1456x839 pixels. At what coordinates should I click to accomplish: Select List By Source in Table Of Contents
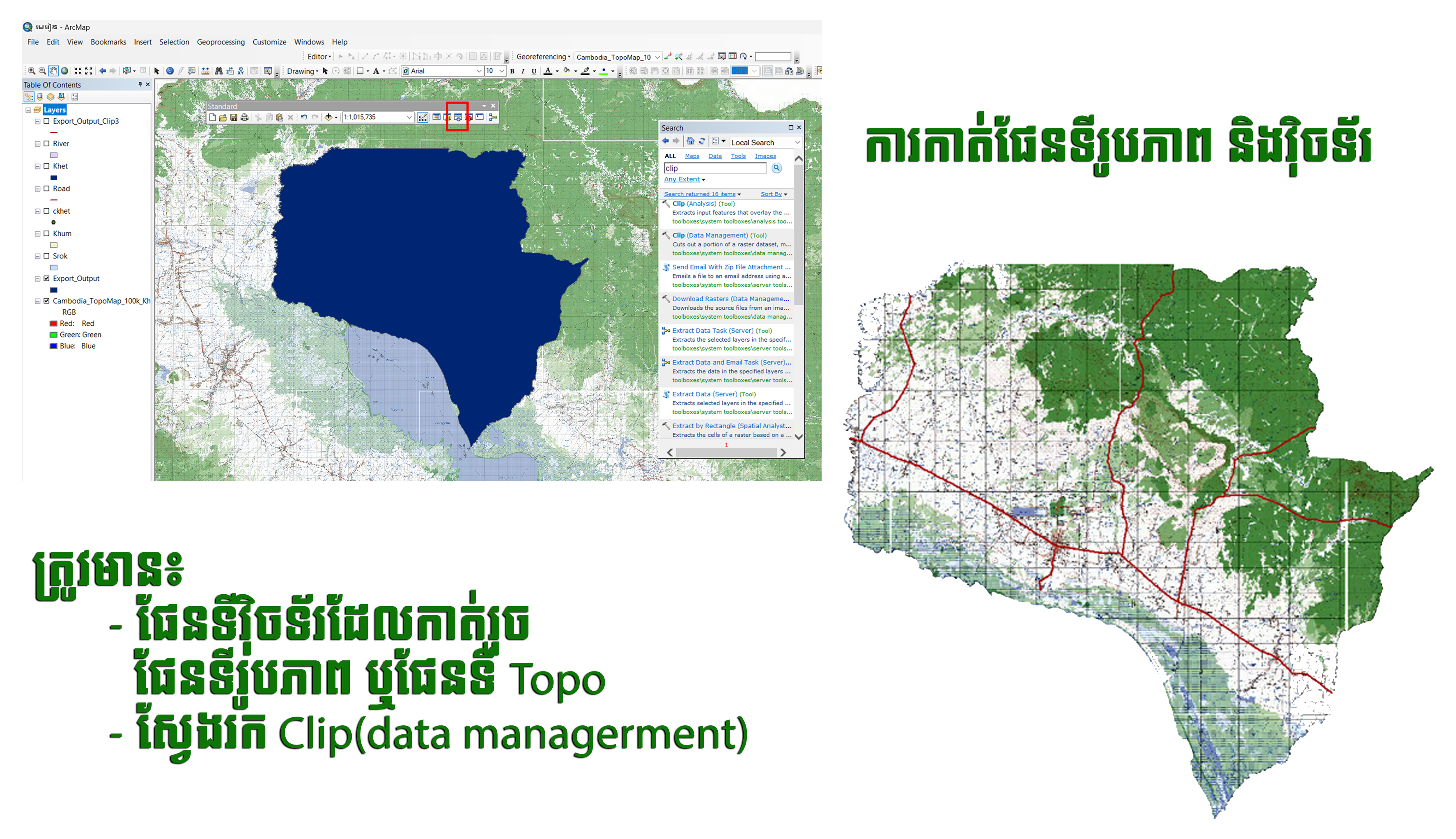40,97
